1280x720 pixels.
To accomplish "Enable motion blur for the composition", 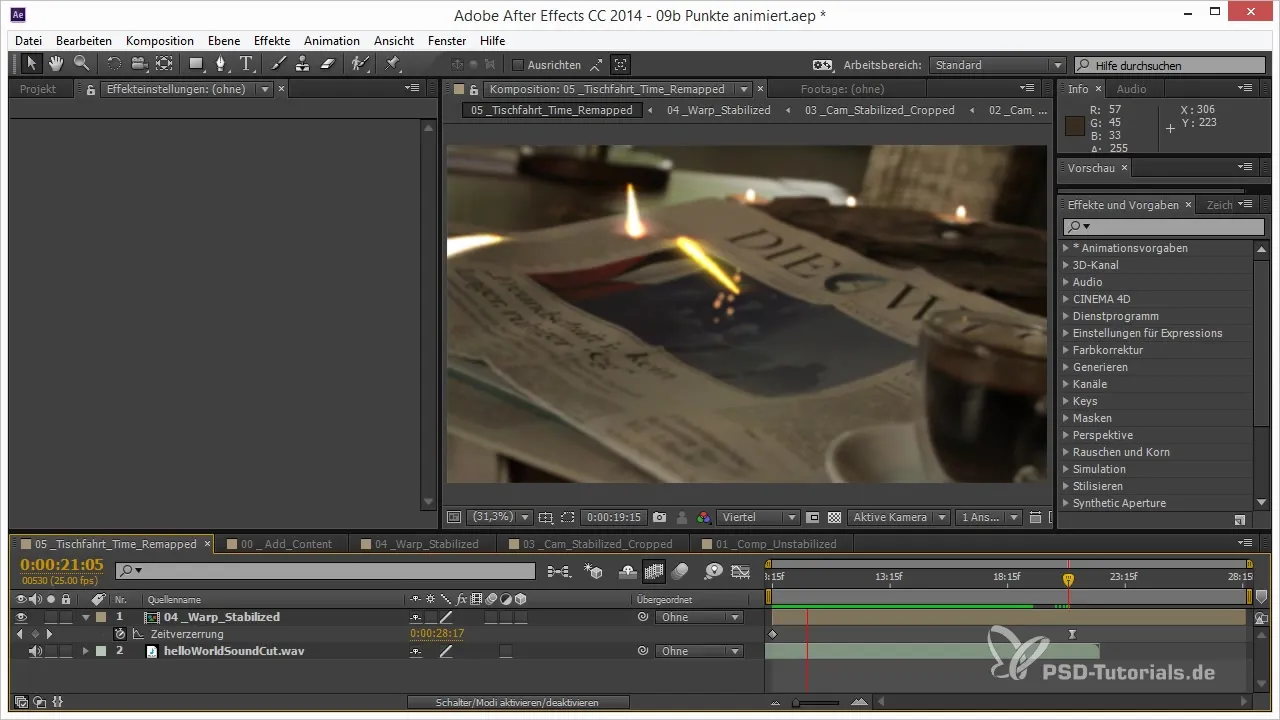I will (x=680, y=571).
